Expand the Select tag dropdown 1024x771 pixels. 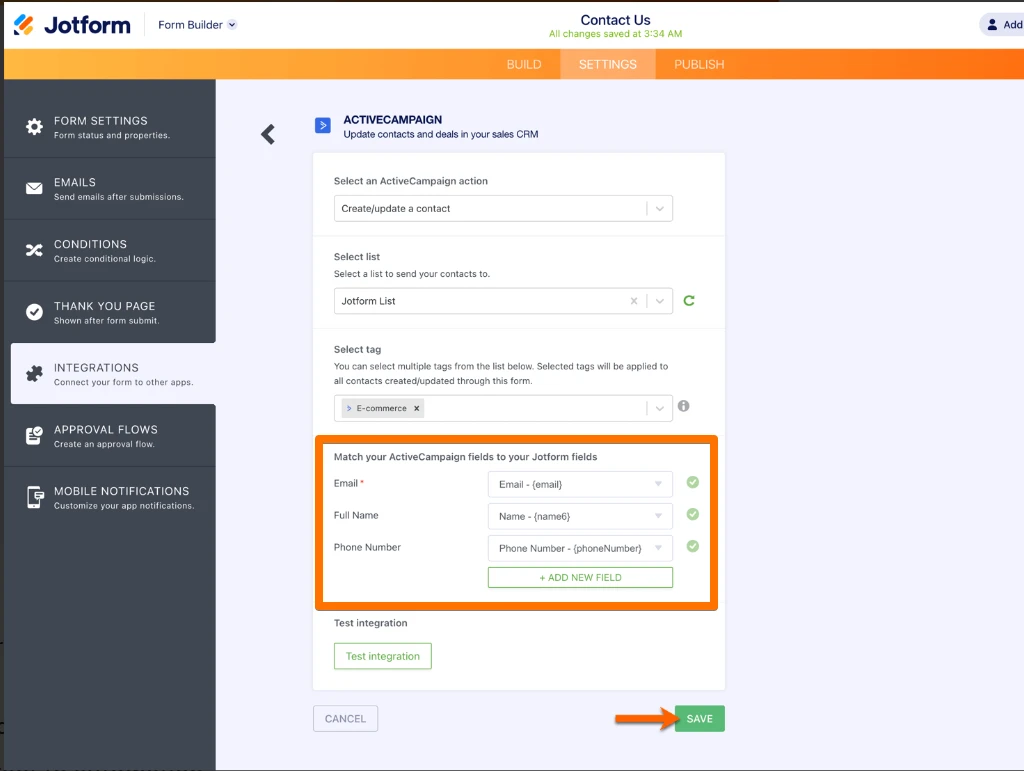659,407
